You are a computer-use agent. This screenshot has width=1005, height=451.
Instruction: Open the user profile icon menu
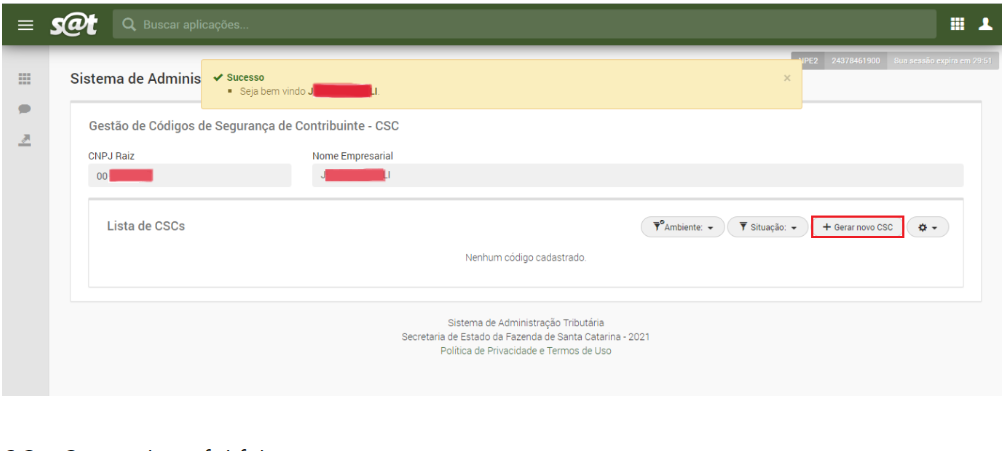point(985,24)
